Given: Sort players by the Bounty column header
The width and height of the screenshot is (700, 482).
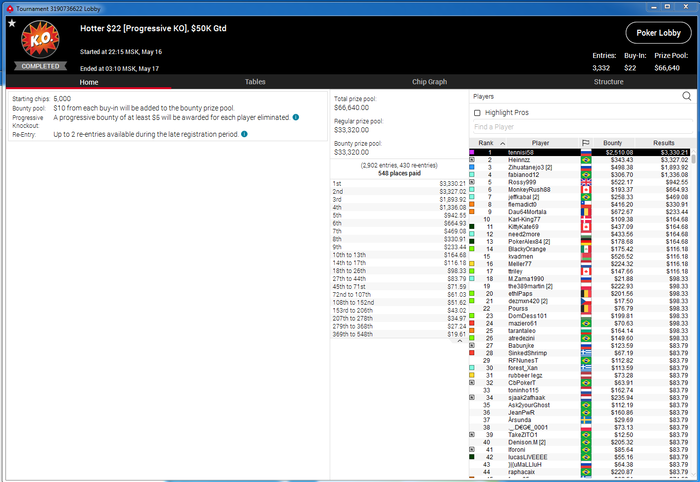Looking at the screenshot, I should (x=612, y=143).
